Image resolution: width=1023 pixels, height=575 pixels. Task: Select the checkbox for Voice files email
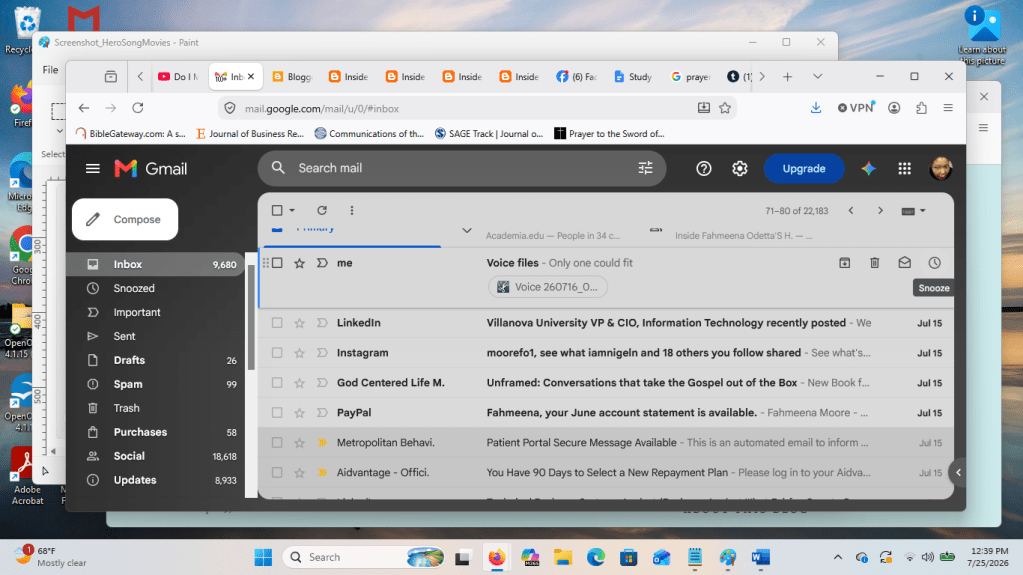pyautogui.click(x=277, y=263)
